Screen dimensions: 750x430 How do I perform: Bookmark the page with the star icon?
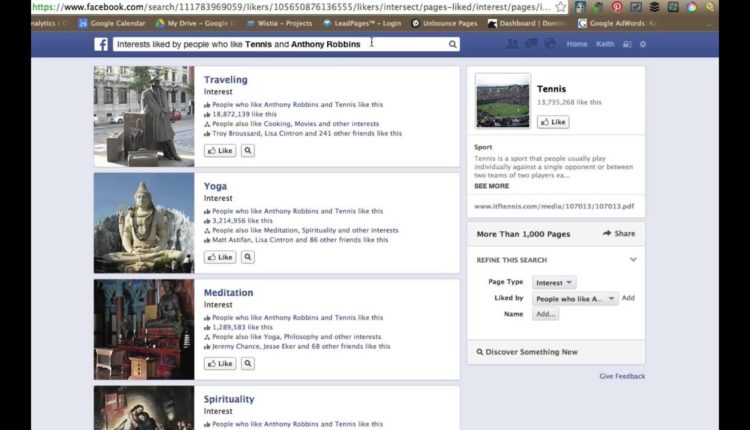(x=561, y=7)
